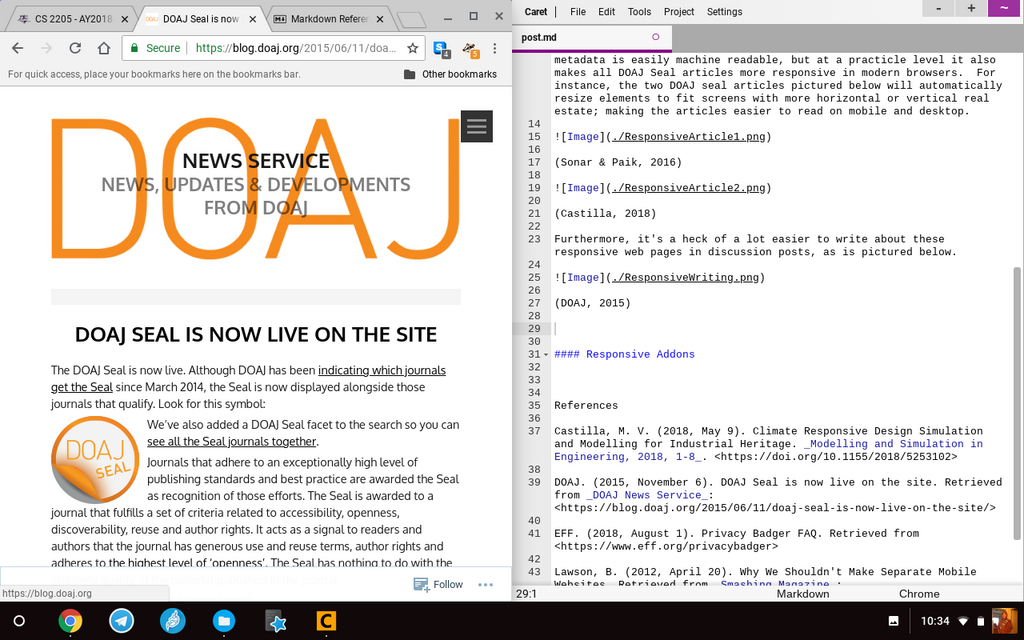The height and width of the screenshot is (640, 1024).
Task: Click the 'References' text on line 35
Action: 586,406
